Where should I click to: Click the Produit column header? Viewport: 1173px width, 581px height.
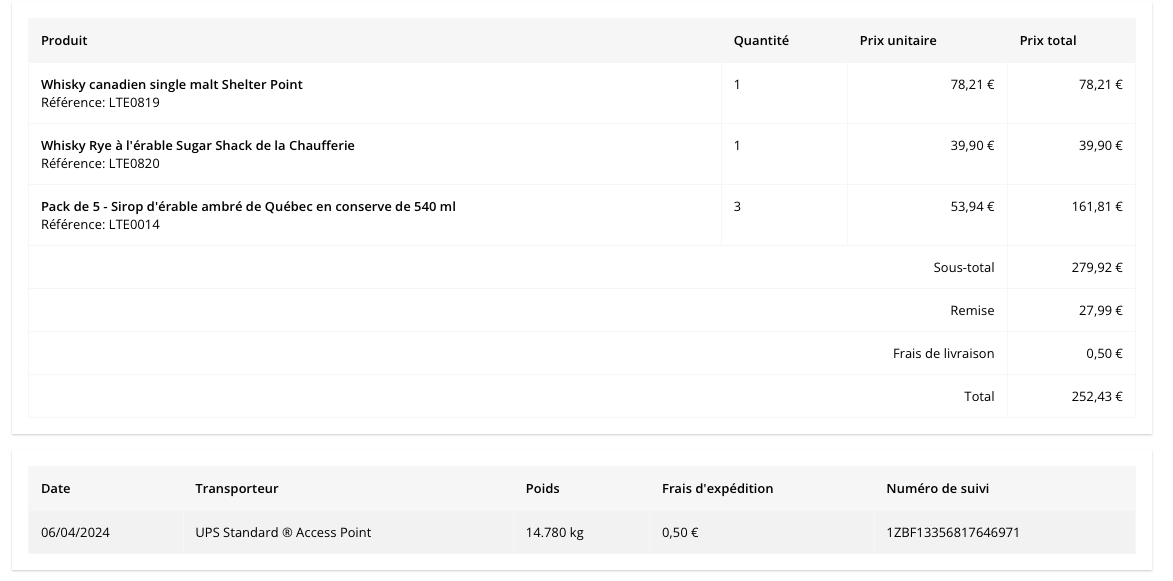tap(64, 40)
